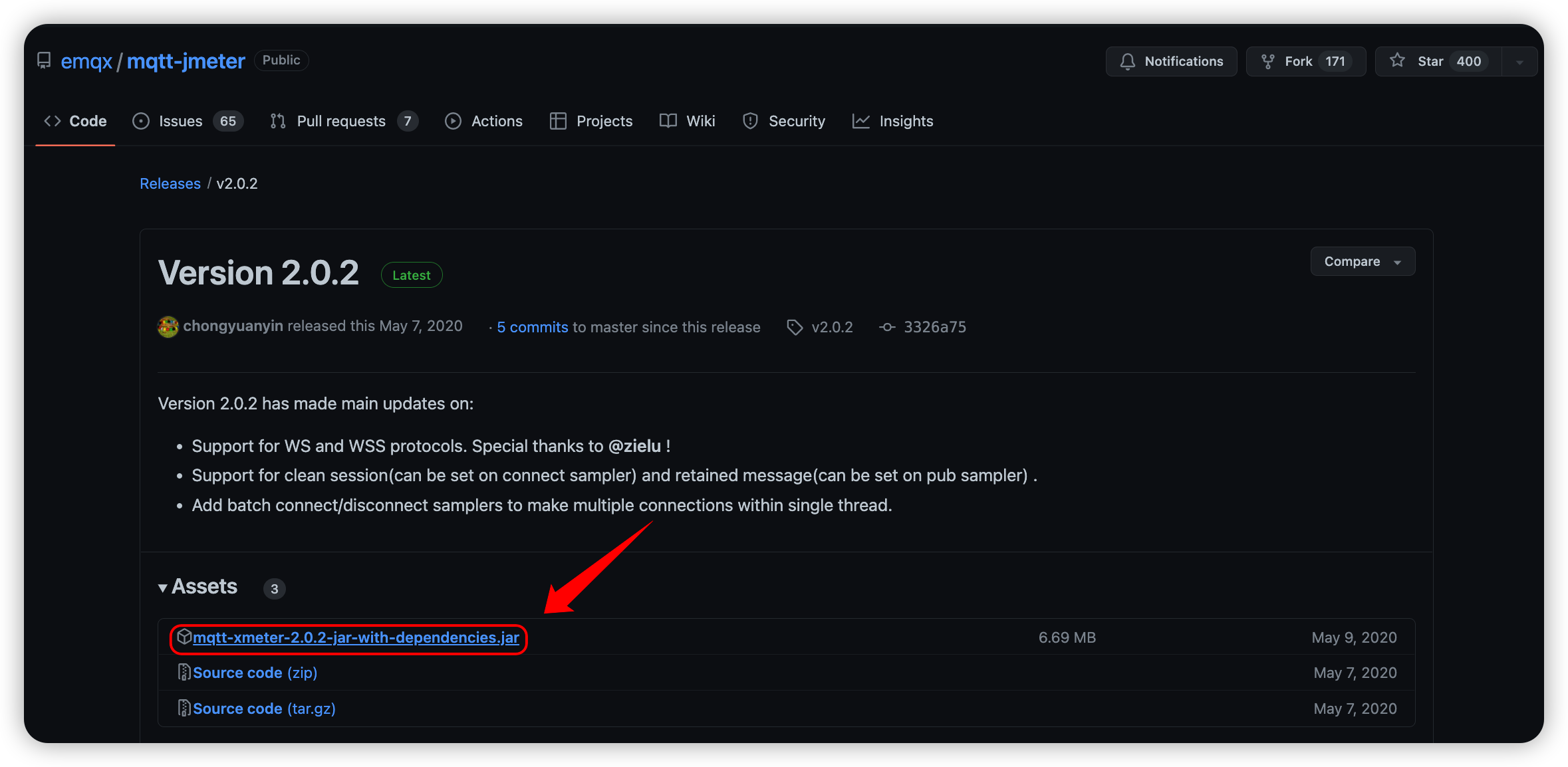
Task: Click the green Latest badge
Action: point(412,275)
